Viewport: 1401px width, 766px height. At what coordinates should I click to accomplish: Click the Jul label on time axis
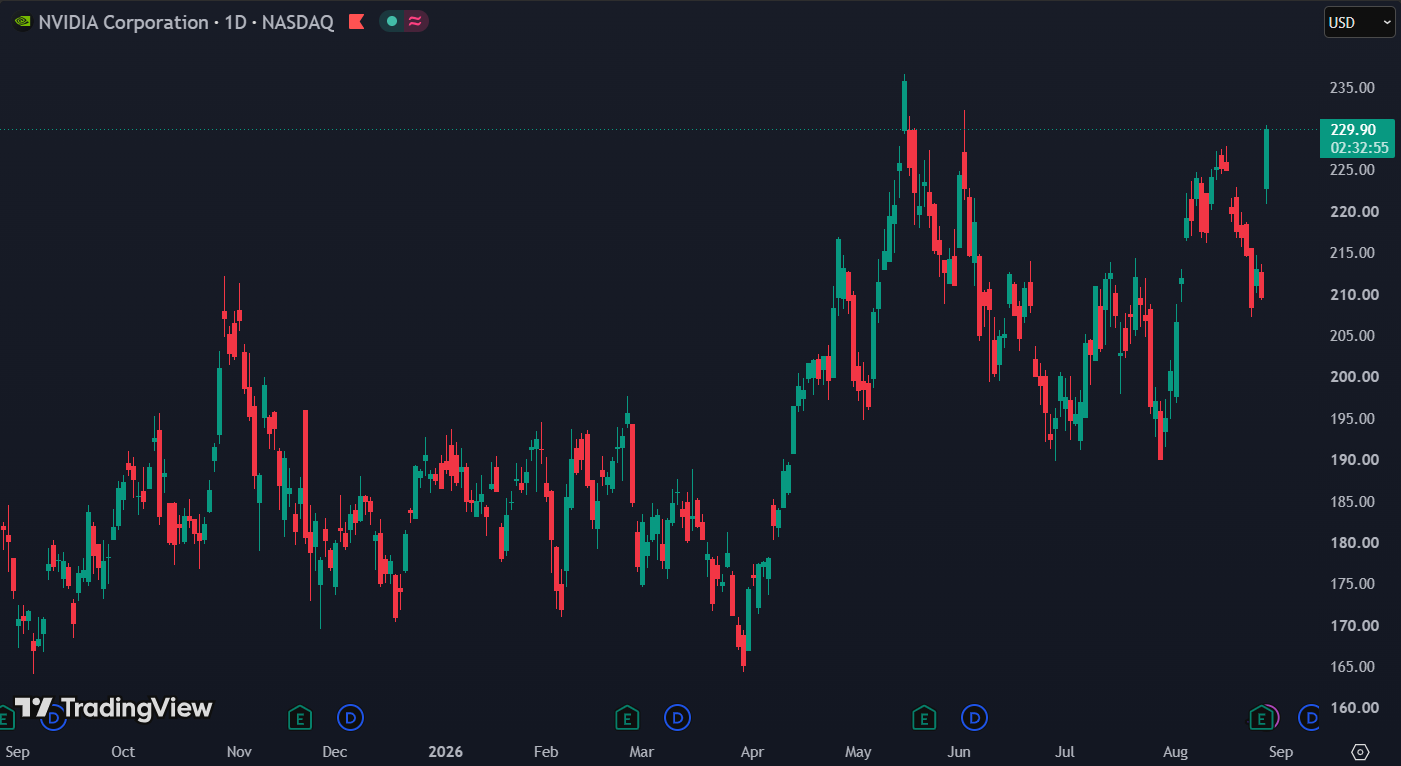point(1065,752)
